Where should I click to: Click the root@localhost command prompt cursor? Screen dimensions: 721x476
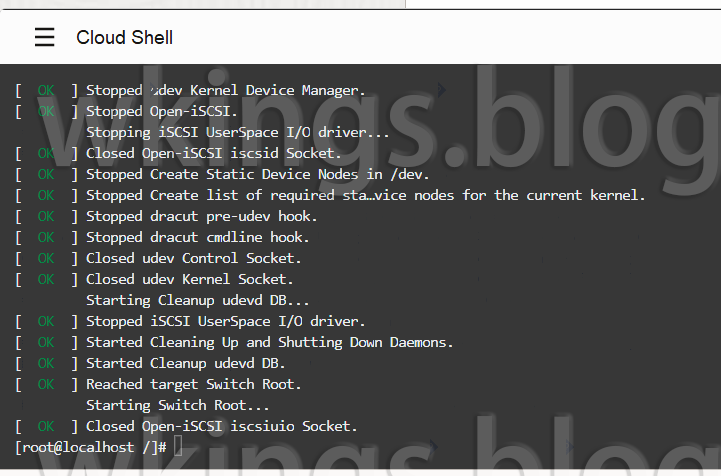point(178,447)
